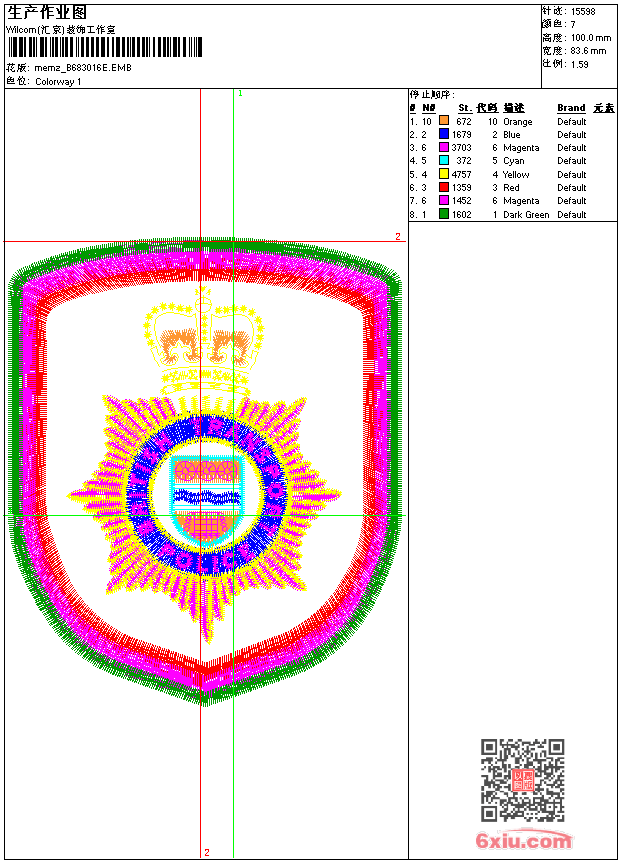Click the stitch count '372' in Cyan row
620x860 pixels.
pos(464,161)
